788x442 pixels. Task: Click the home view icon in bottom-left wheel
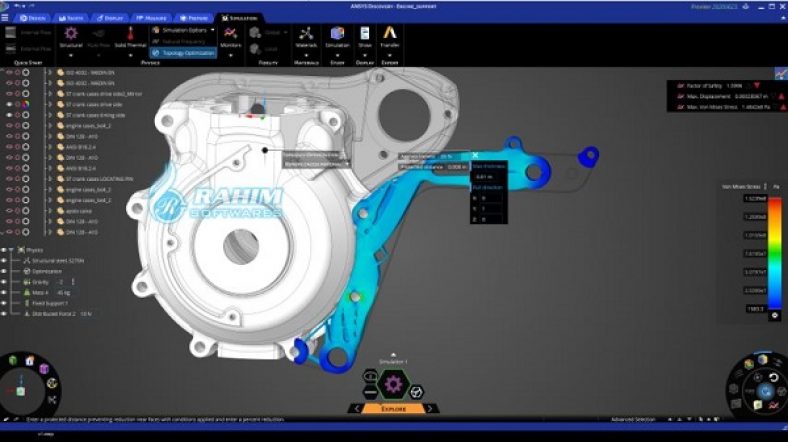pos(30,360)
